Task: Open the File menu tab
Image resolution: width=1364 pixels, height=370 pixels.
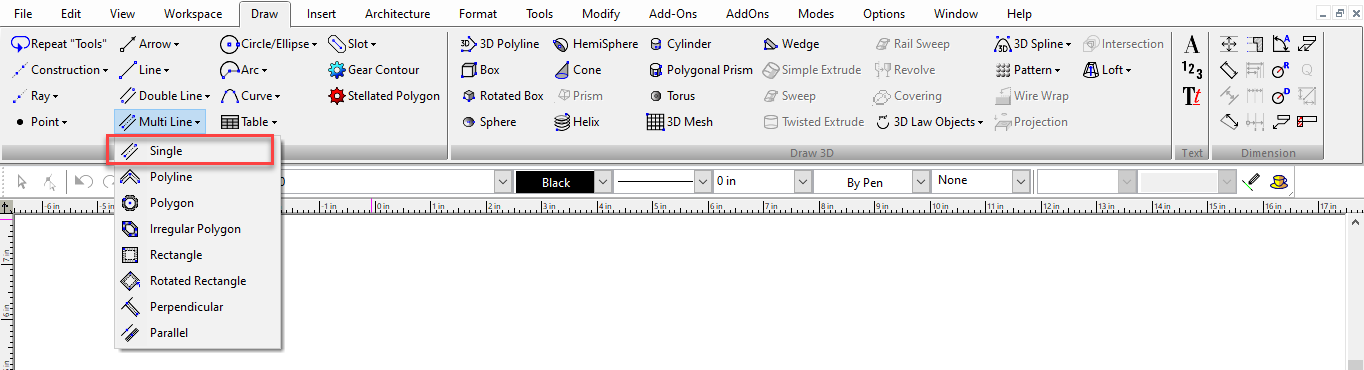Action: (x=22, y=14)
